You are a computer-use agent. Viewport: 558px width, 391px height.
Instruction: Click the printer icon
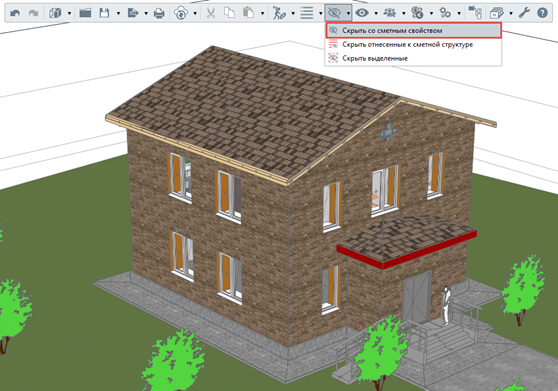(159, 14)
